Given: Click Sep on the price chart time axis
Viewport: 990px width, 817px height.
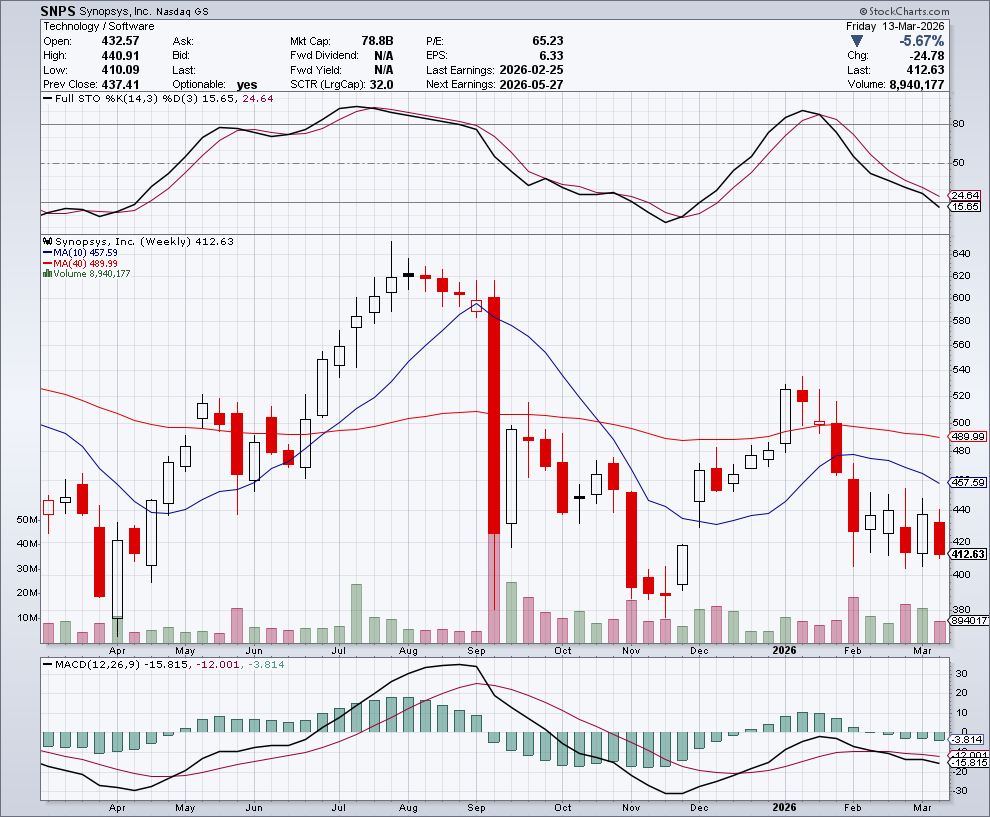Looking at the screenshot, I should [476, 650].
